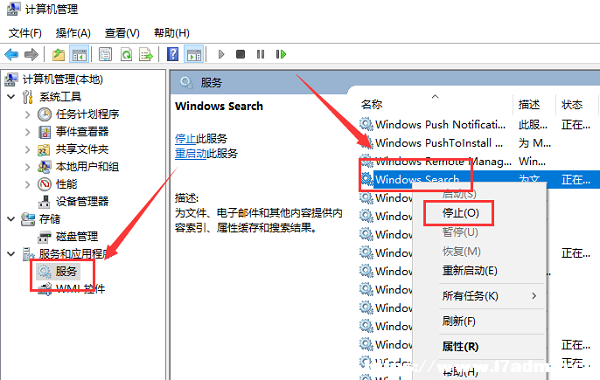Expand the 任务计划程序 tree node
The height and width of the screenshot is (380, 600).
[28, 114]
